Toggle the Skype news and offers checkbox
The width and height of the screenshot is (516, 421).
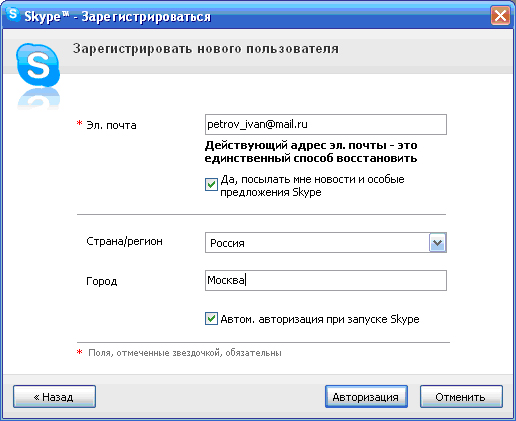click(x=211, y=184)
